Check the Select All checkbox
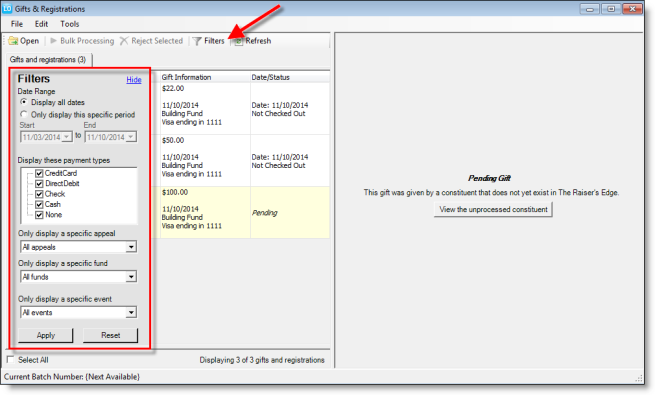The height and width of the screenshot is (395, 655). pos(10,360)
